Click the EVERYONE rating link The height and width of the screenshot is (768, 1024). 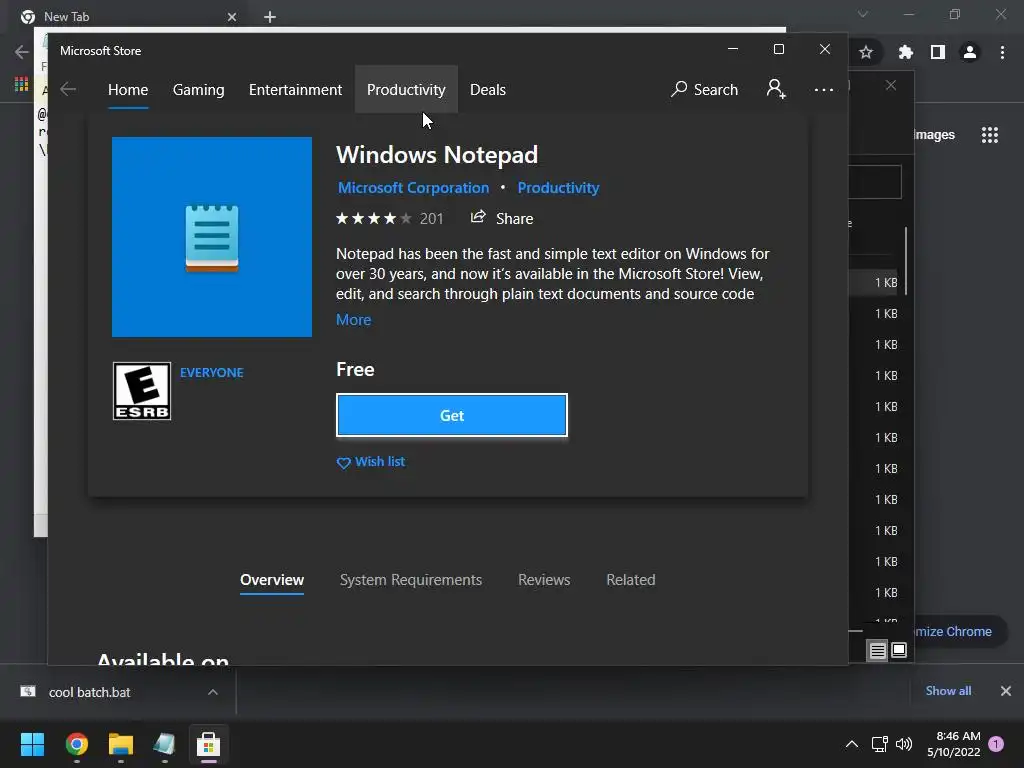point(212,372)
